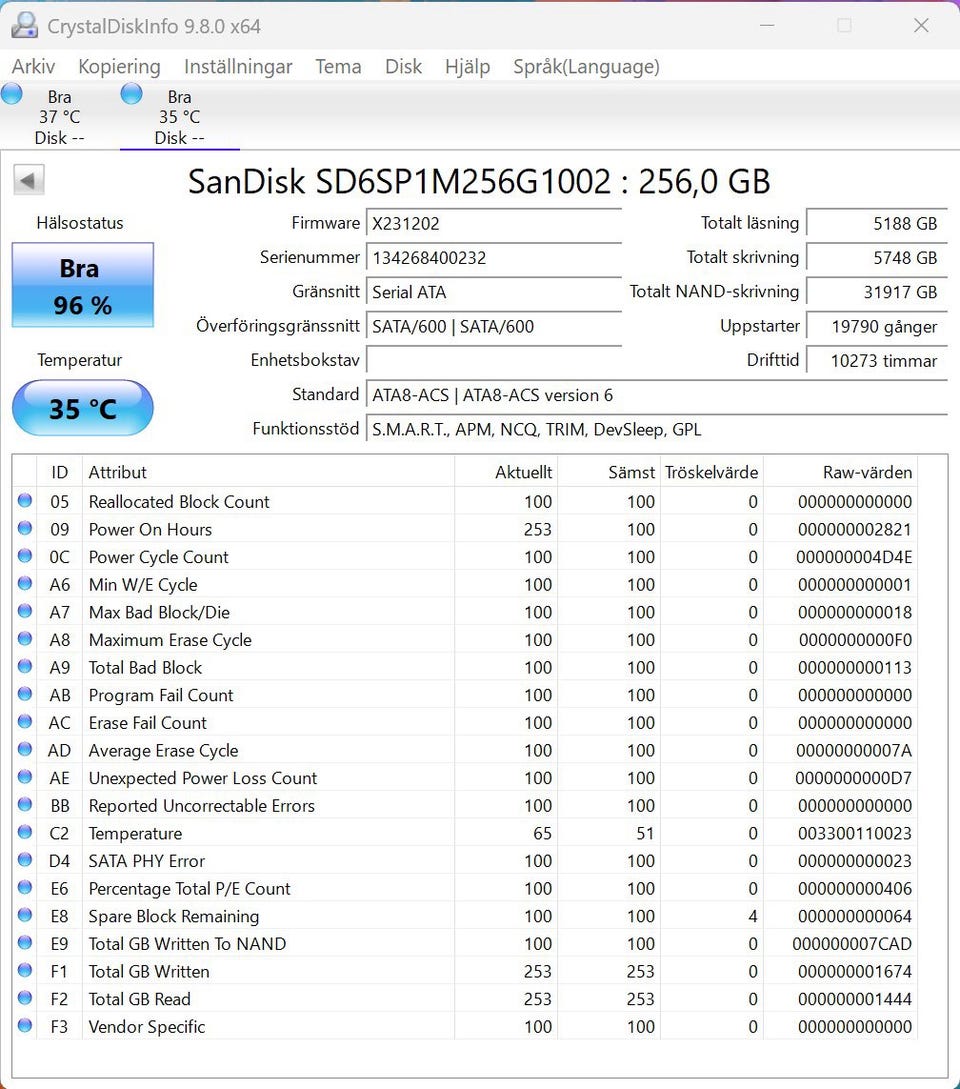Viewport: 960px width, 1089px height.
Task: Click the Totalt skrivning value 5748 GB
Action: [877, 258]
